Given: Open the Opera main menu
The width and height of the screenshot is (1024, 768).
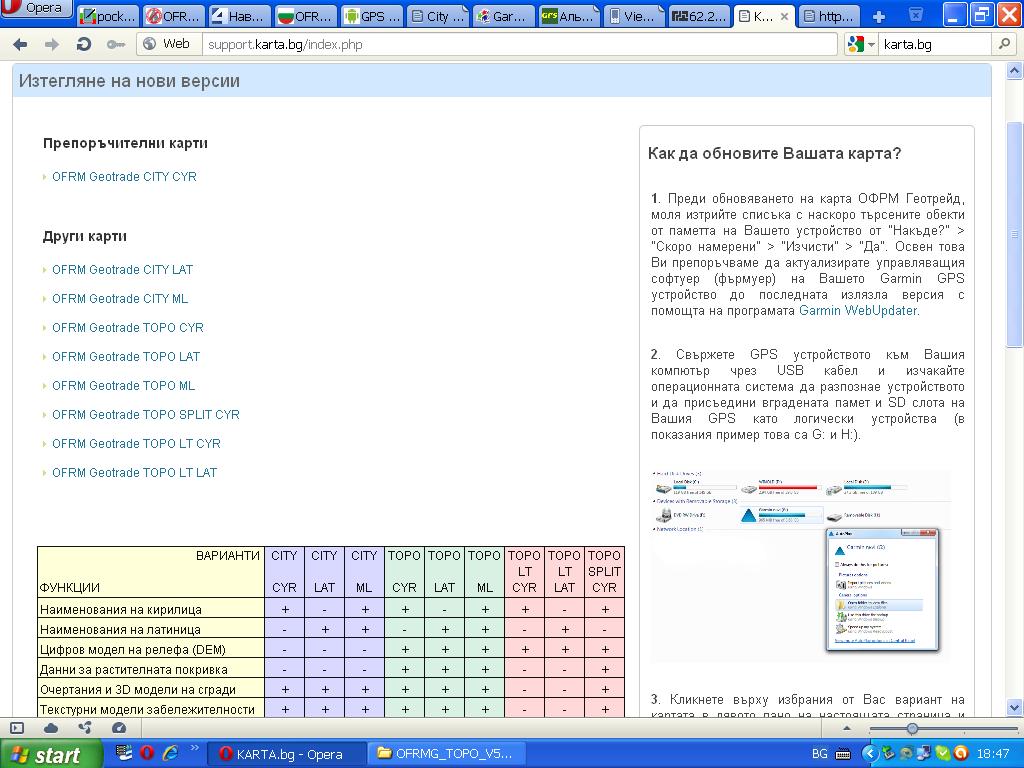Looking at the screenshot, I should coord(38,9).
